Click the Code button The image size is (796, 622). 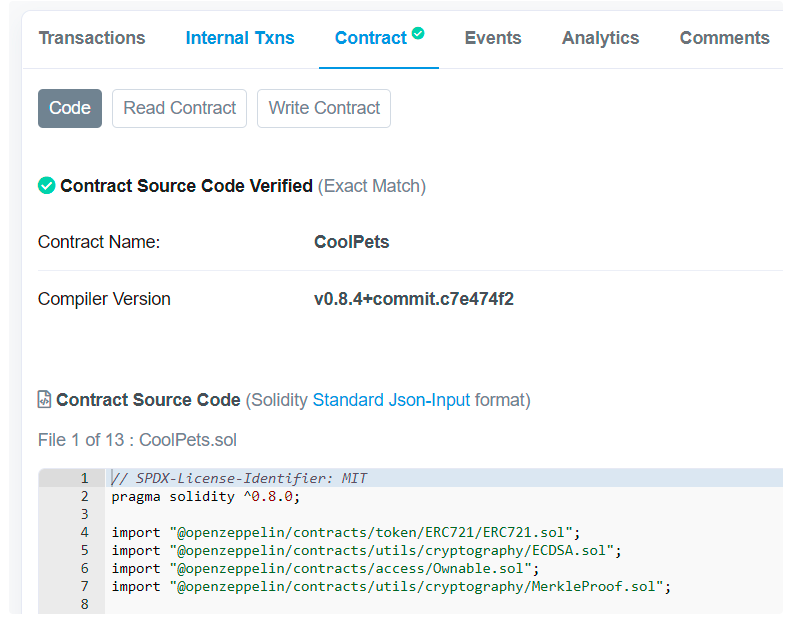[x=70, y=108]
